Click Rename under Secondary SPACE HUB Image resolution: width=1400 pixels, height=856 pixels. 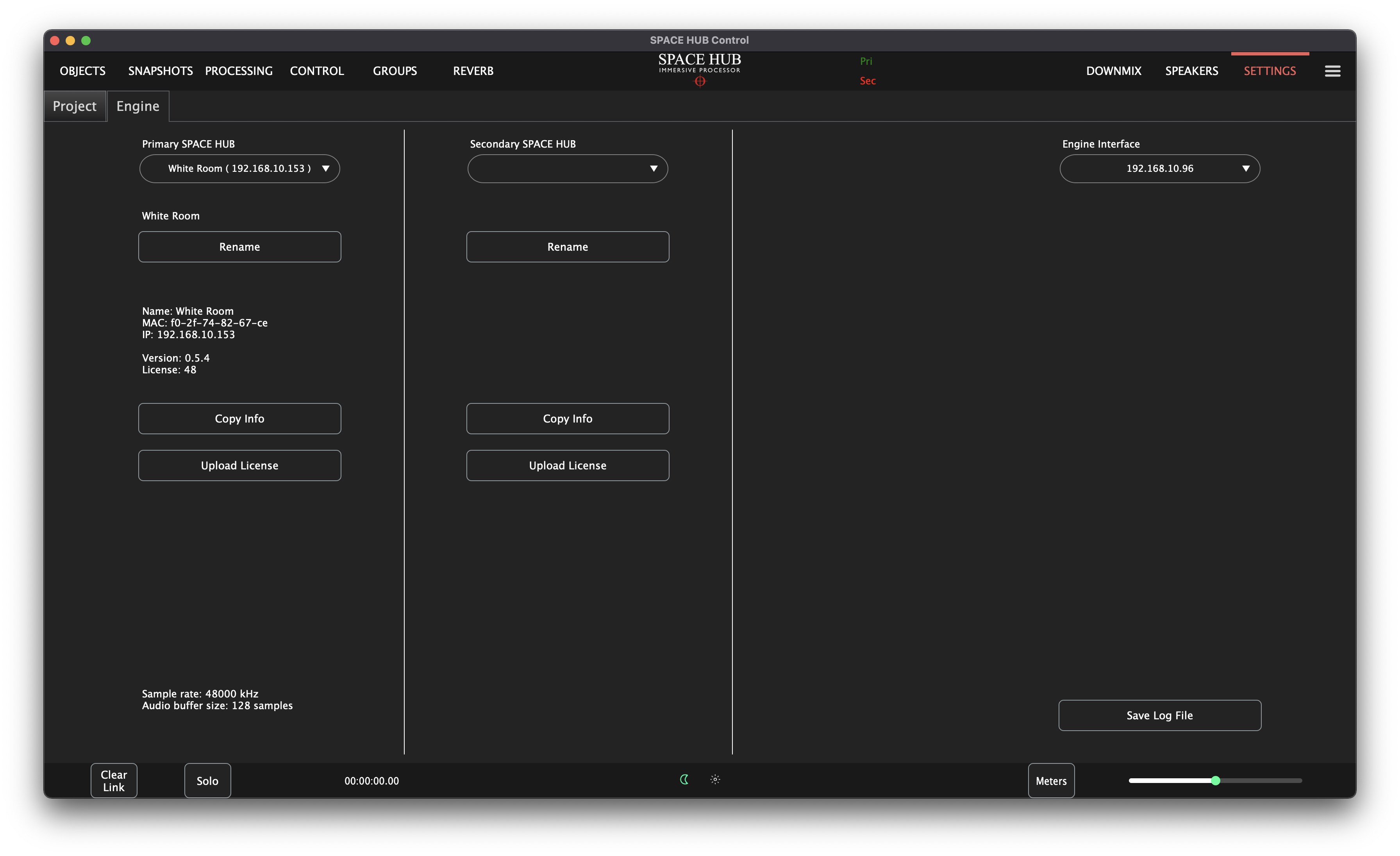pos(568,246)
